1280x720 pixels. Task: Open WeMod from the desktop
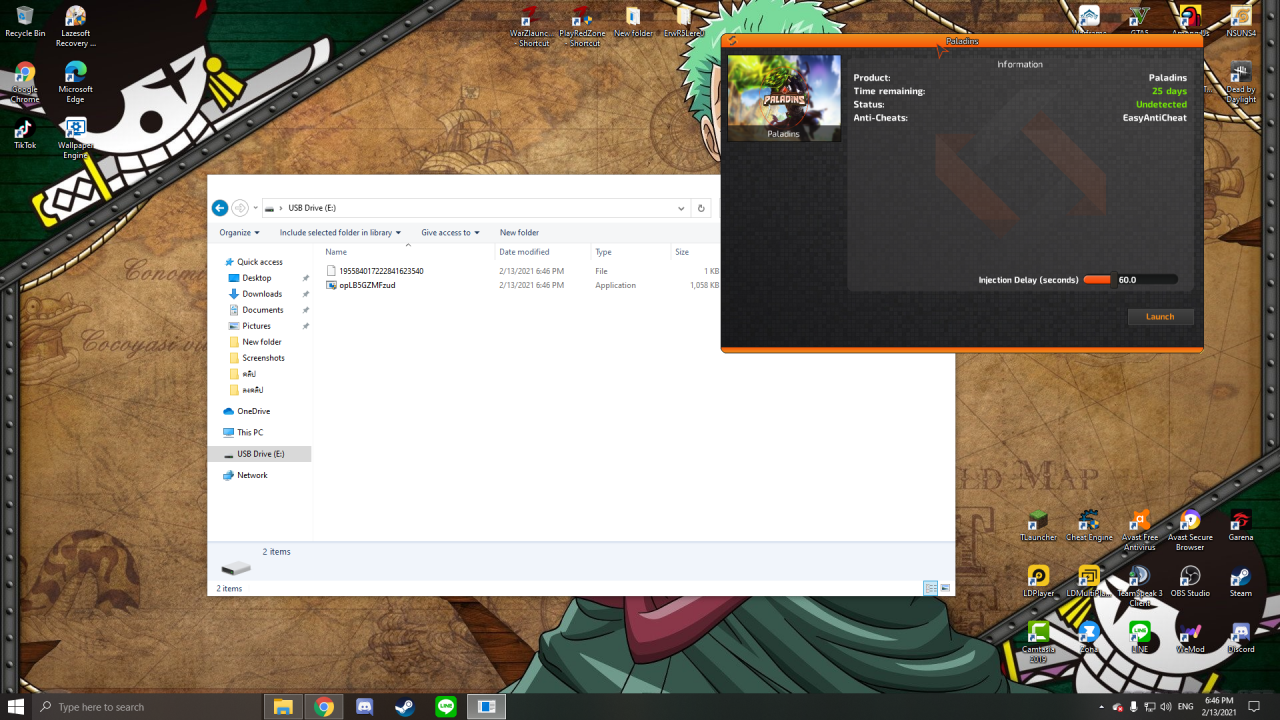tap(1190, 634)
